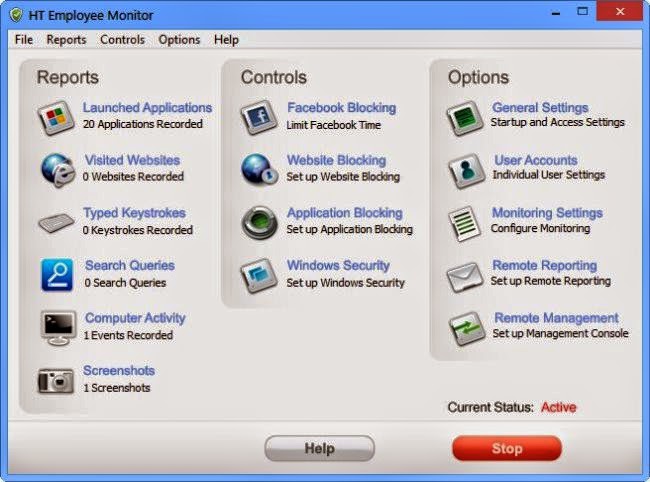Open the Computer Activity link
This screenshot has height=482, width=650.
click(135, 318)
